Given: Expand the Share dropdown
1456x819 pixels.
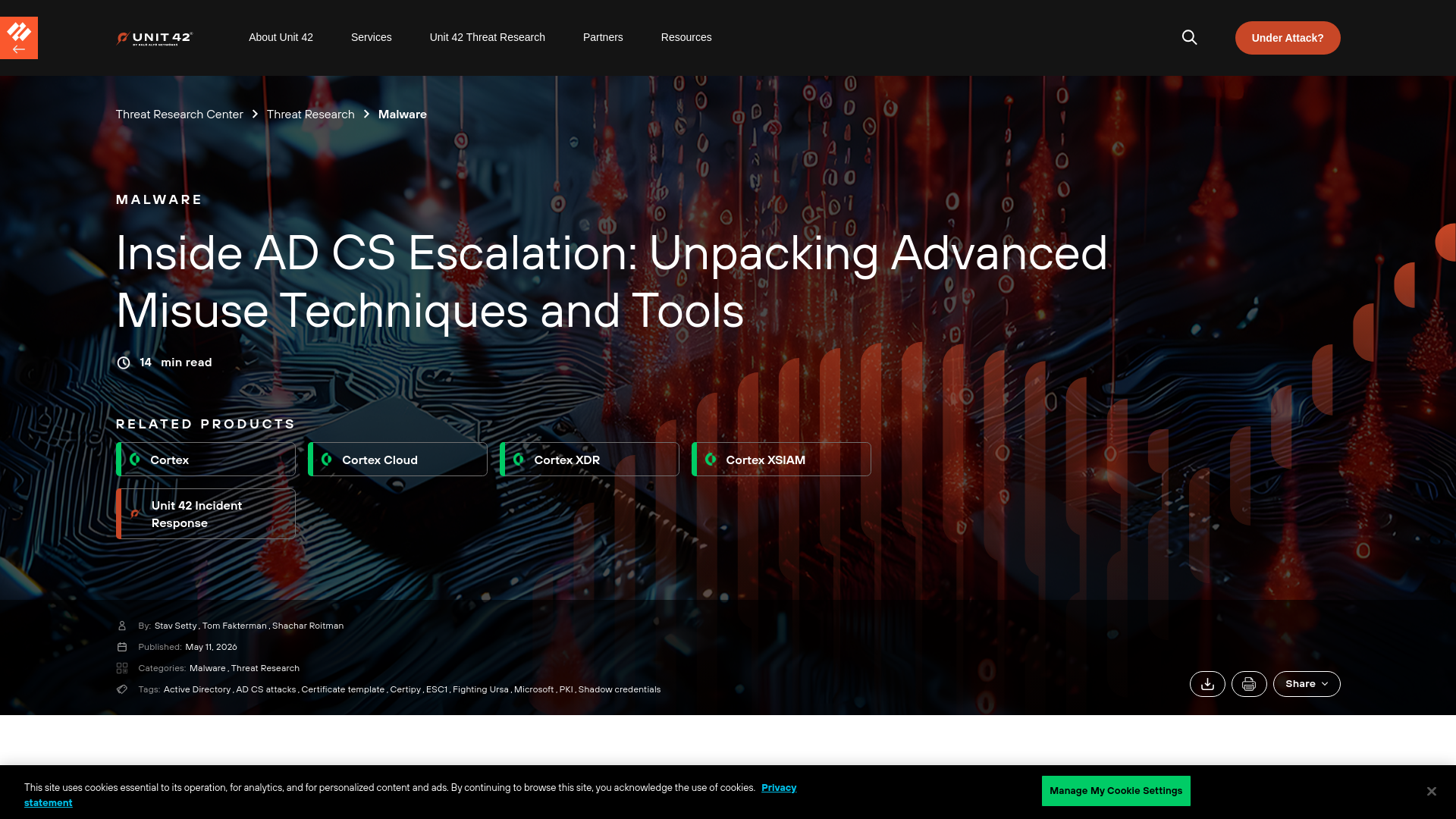Looking at the screenshot, I should click(1307, 684).
